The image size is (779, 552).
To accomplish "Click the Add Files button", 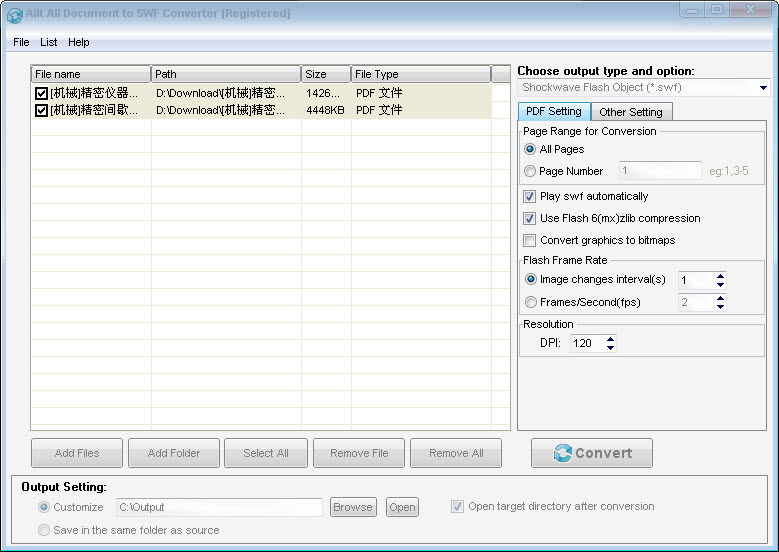I will pyautogui.click(x=77, y=453).
